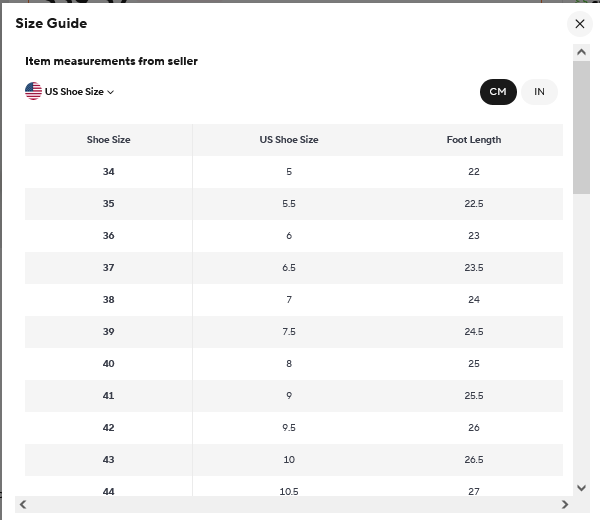
Task: Click the horizontal scrollbar track
Action: (294, 504)
